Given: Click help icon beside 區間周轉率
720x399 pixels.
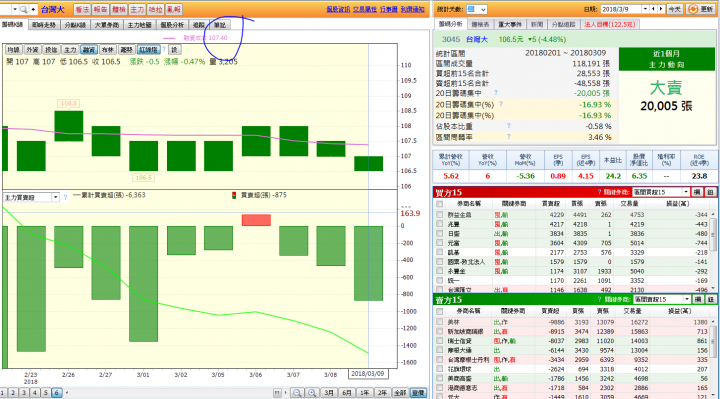Looking at the screenshot, I should (x=509, y=136).
